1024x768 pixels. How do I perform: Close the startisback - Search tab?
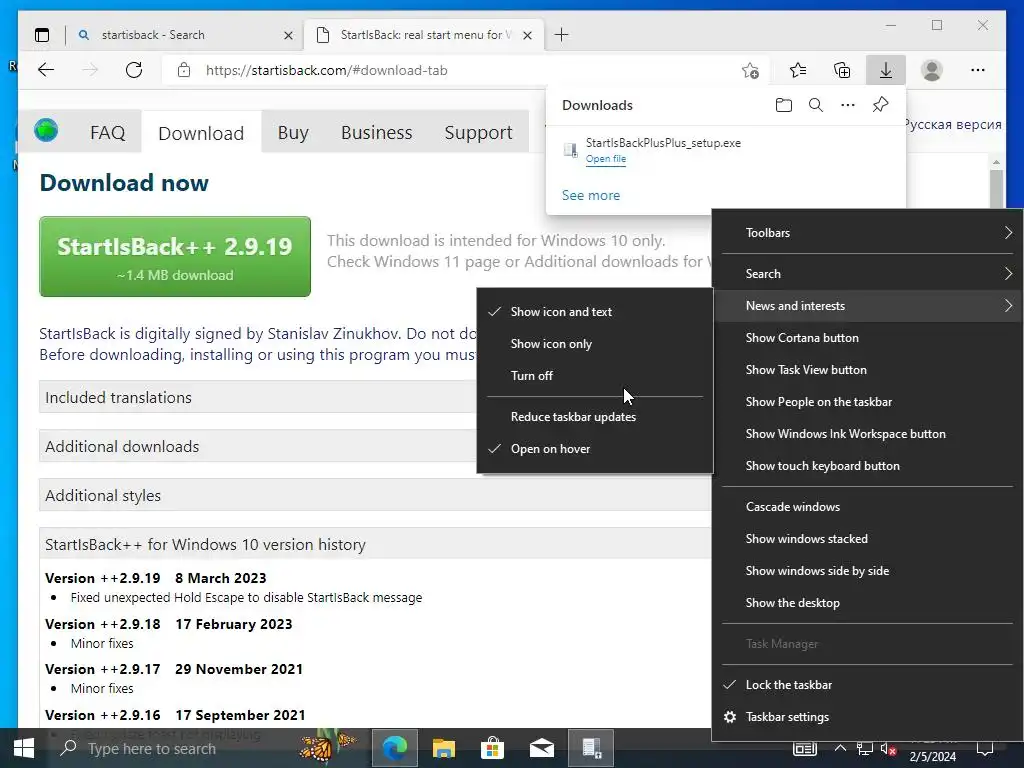288,35
